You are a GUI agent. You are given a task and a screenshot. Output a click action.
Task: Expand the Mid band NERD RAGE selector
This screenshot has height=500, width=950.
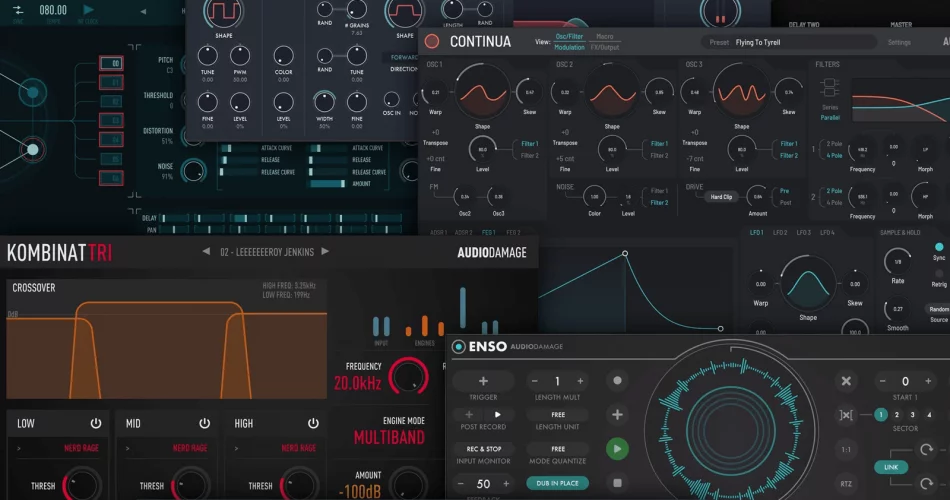(168, 448)
